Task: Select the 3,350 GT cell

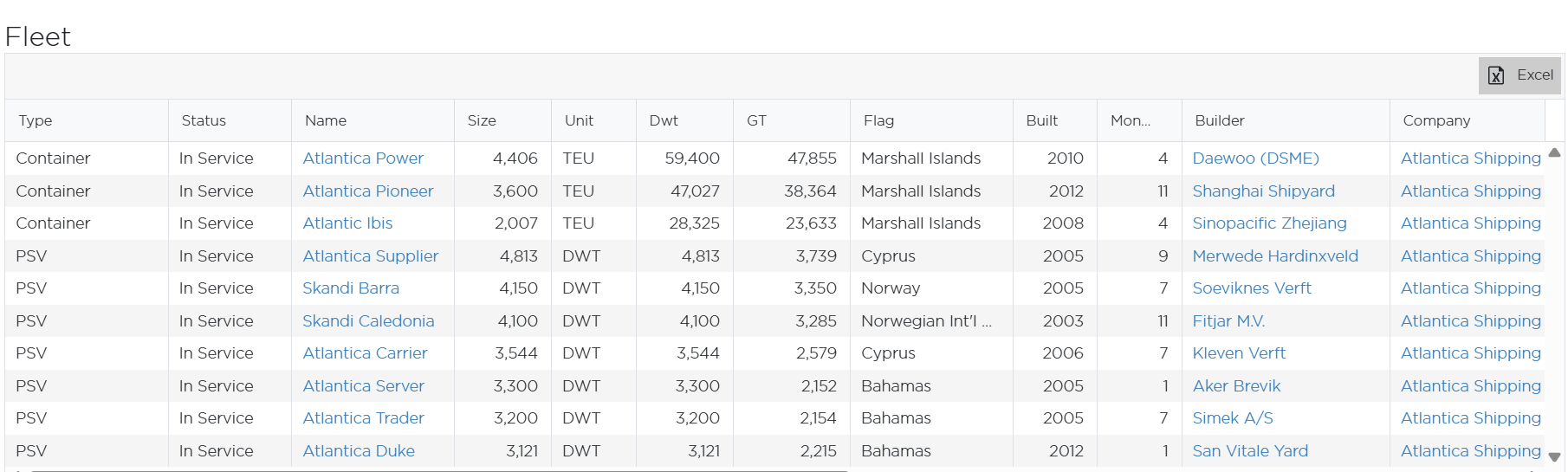Action: (792, 288)
